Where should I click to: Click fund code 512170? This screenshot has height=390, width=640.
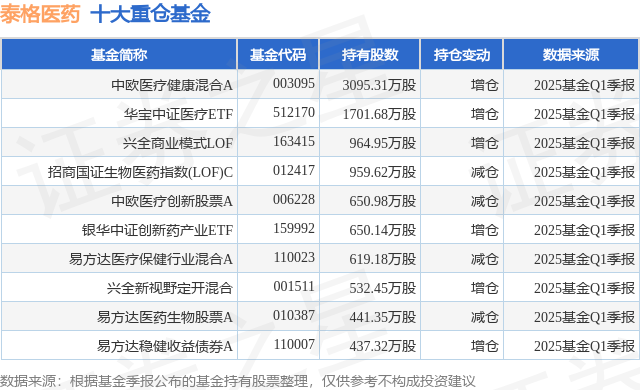click(x=294, y=113)
